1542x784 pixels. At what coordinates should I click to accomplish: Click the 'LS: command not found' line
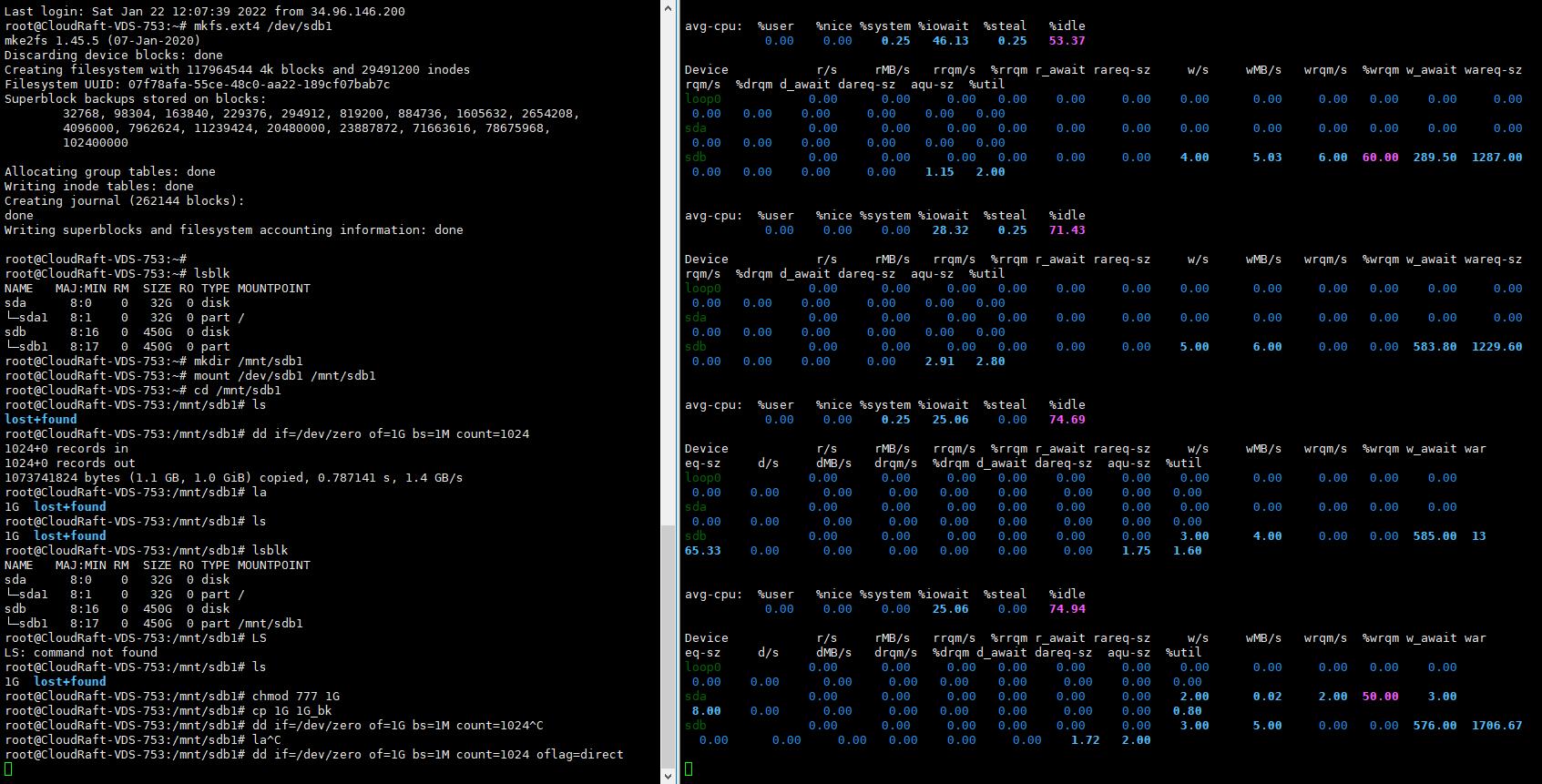81,653
